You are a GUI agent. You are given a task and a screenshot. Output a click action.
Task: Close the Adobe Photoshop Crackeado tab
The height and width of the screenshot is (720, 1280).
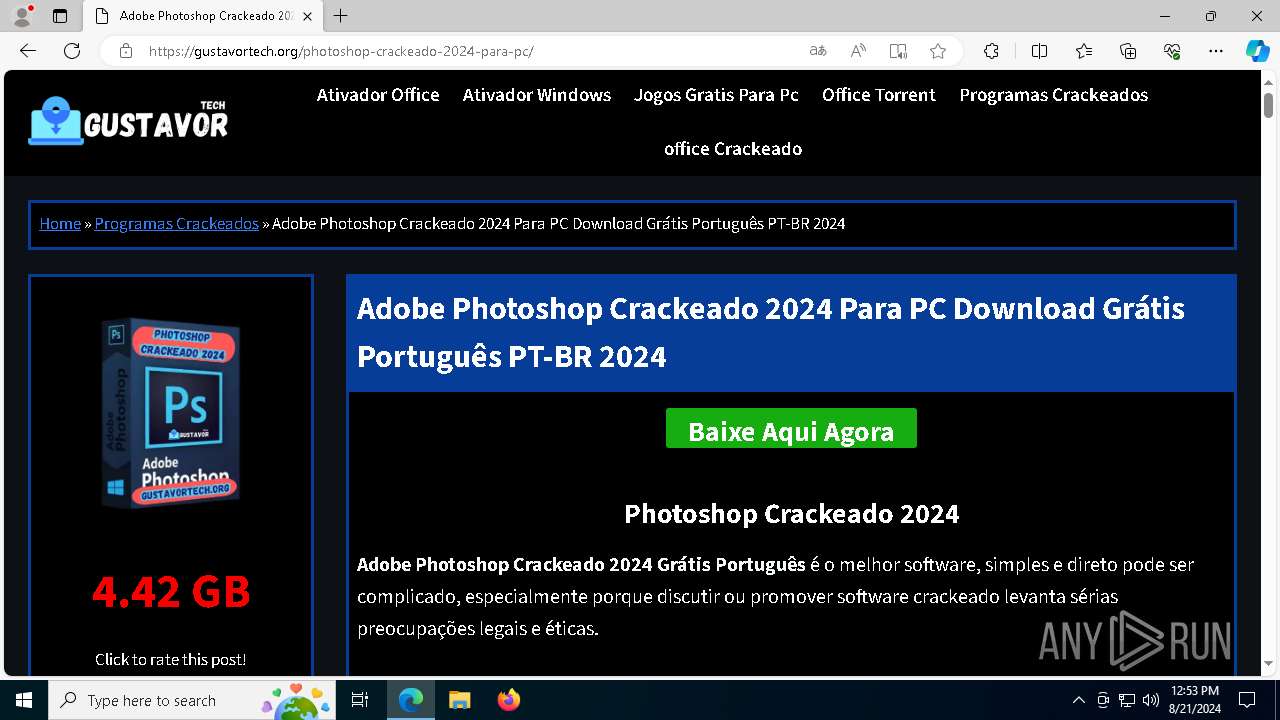309,16
